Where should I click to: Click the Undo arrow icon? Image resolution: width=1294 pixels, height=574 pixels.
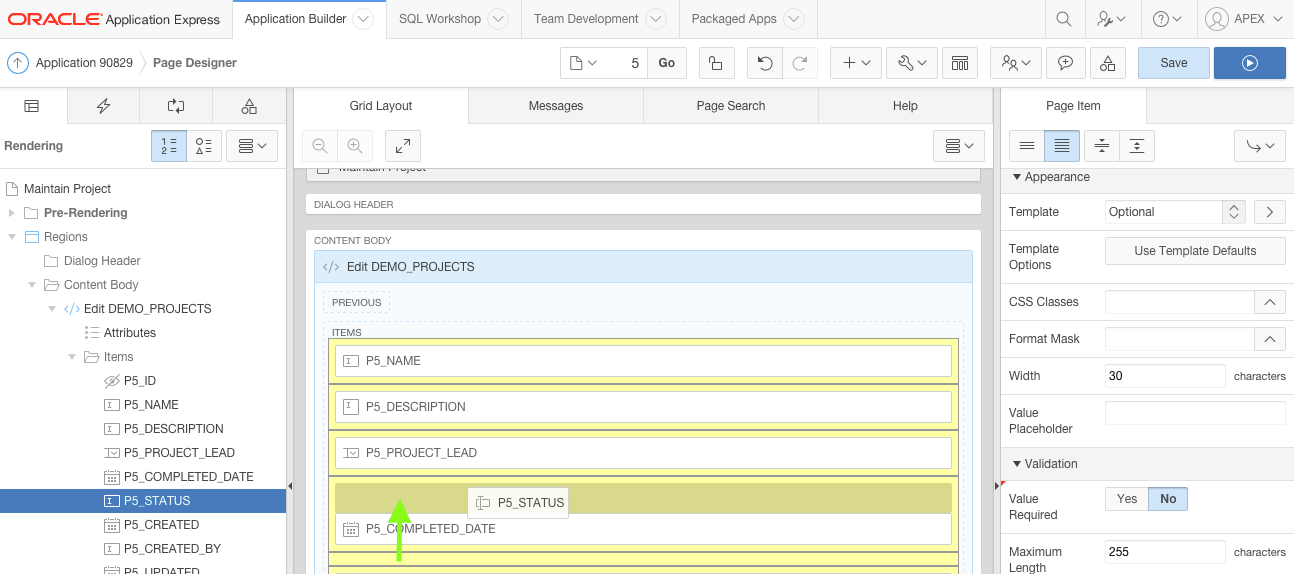point(765,63)
